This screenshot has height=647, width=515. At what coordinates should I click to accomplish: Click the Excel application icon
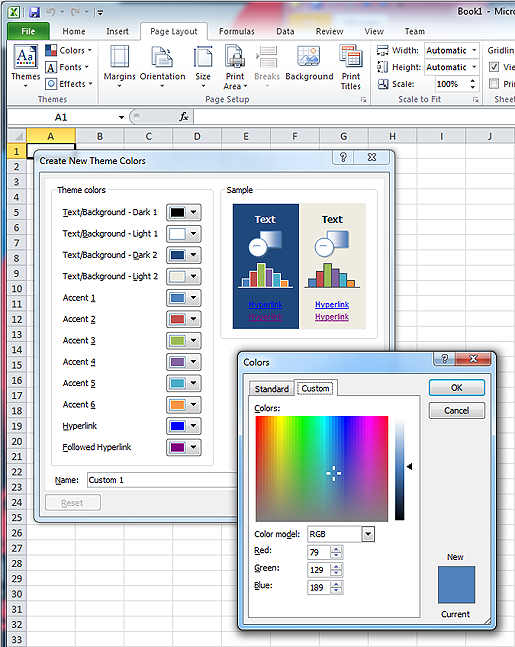pyautogui.click(x=14, y=12)
